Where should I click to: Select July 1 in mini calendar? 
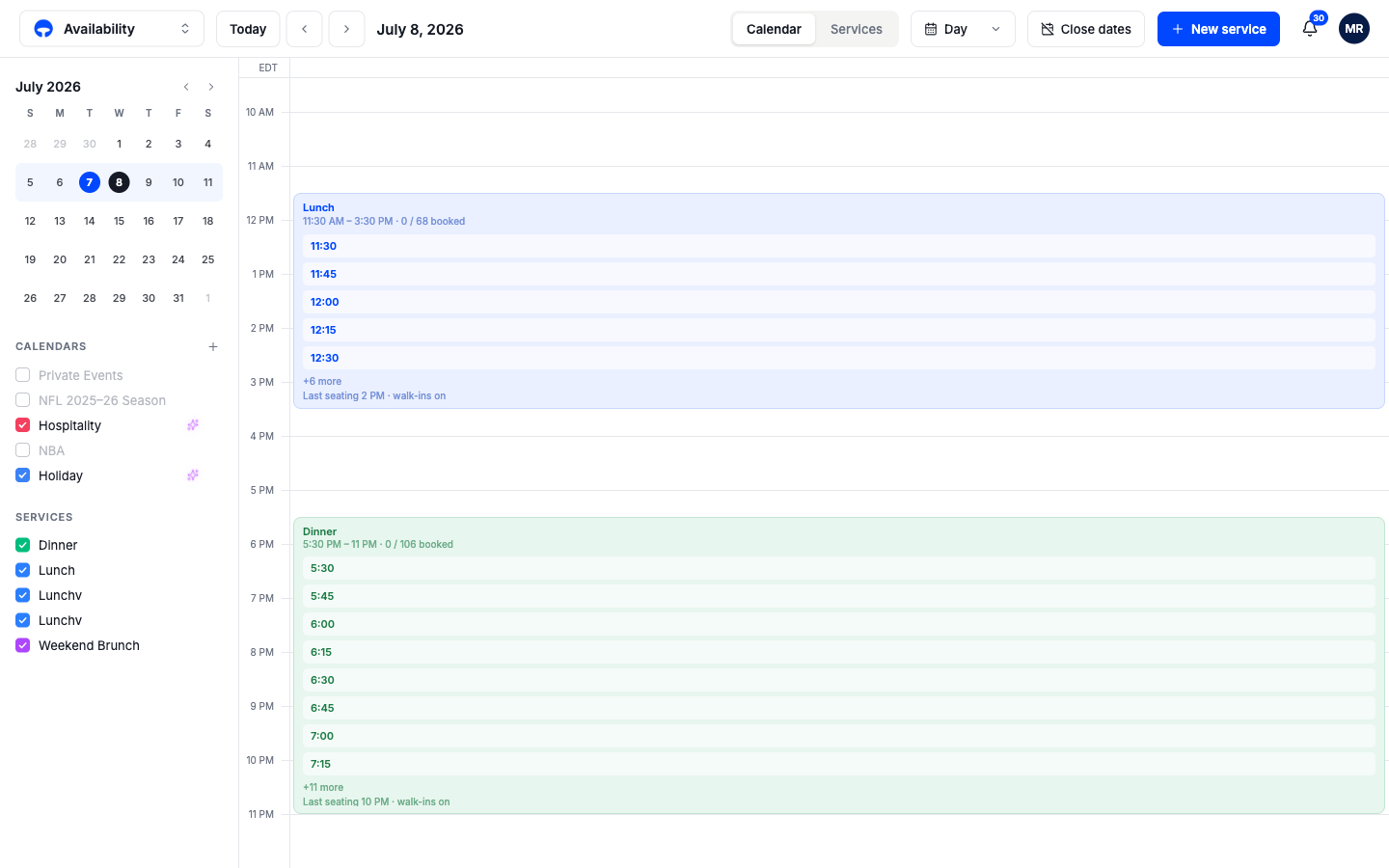[x=119, y=144]
